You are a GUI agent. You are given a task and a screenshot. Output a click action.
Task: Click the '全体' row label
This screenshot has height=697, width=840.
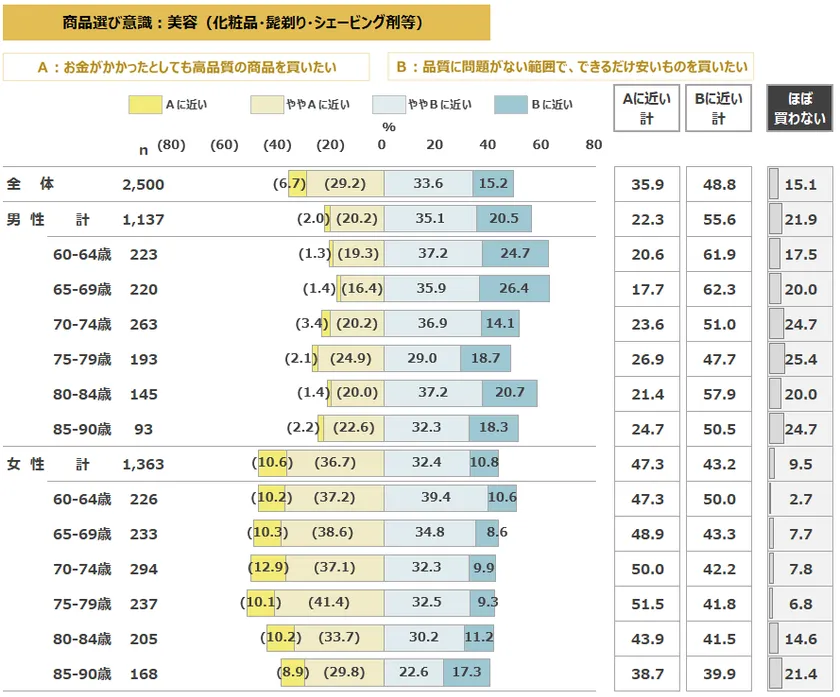[30, 184]
